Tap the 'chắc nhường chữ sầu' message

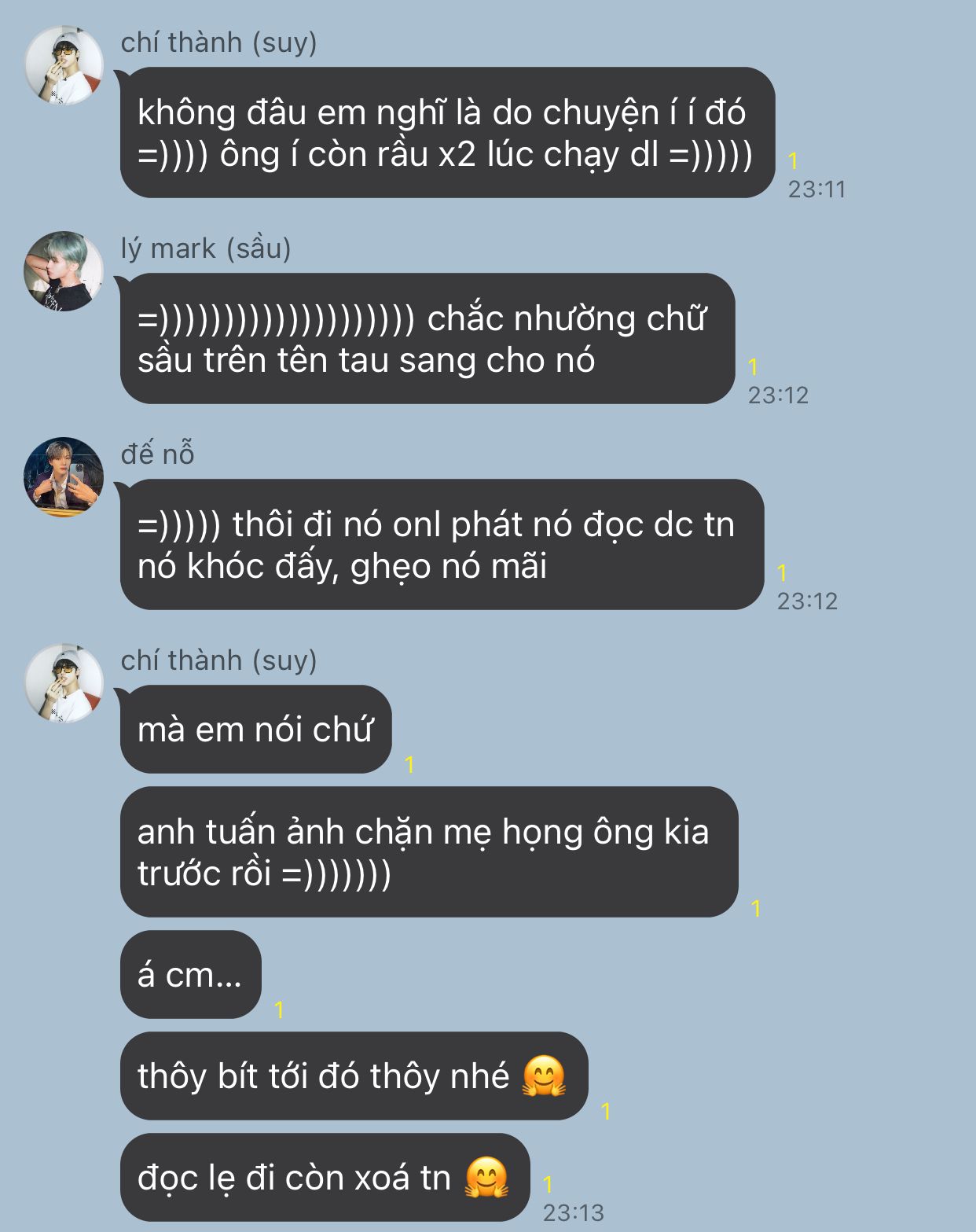click(x=427, y=339)
